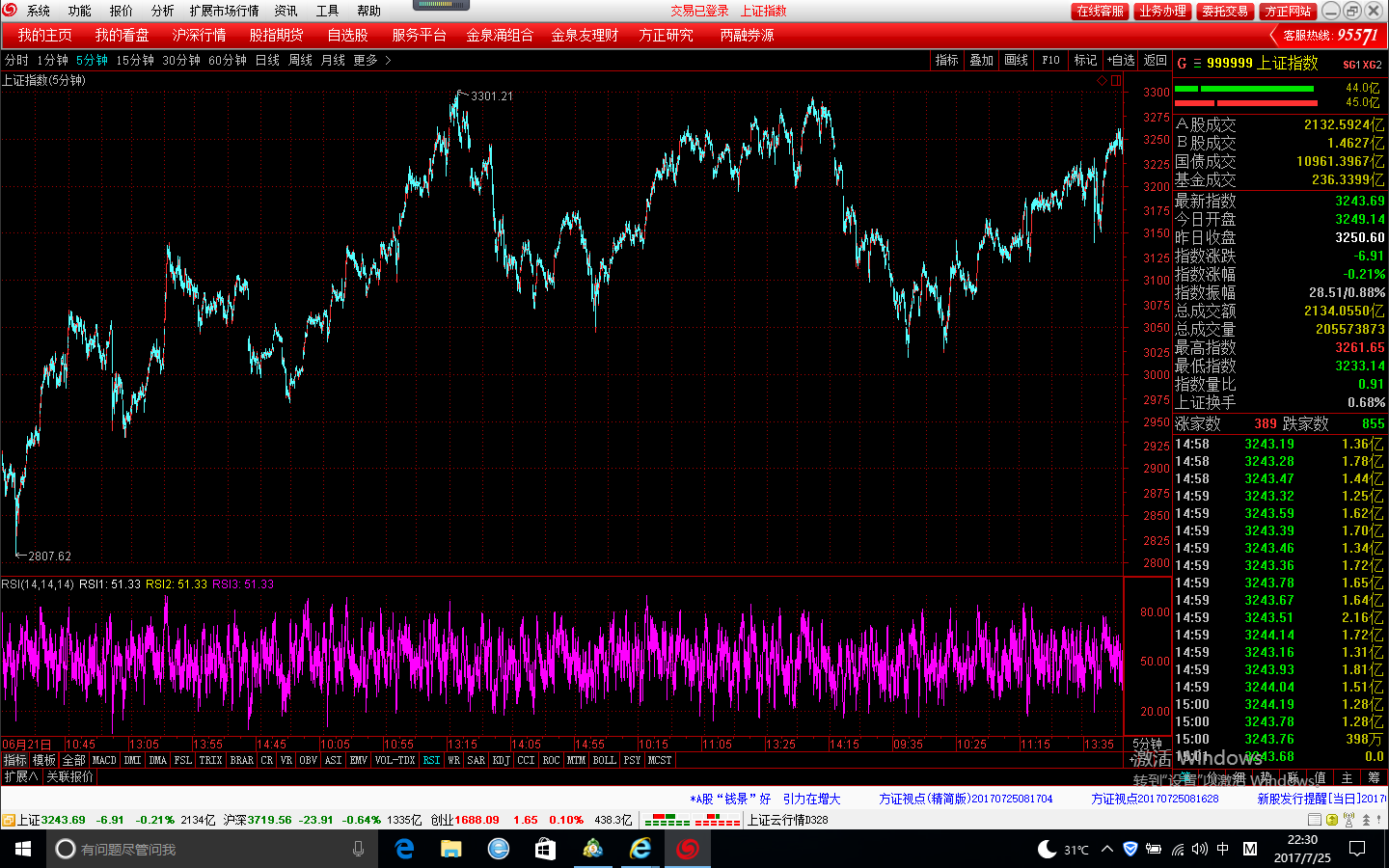Click the 画线 drawing tools button
Viewport: 1389px width, 868px height.
[x=1016, y=60]
